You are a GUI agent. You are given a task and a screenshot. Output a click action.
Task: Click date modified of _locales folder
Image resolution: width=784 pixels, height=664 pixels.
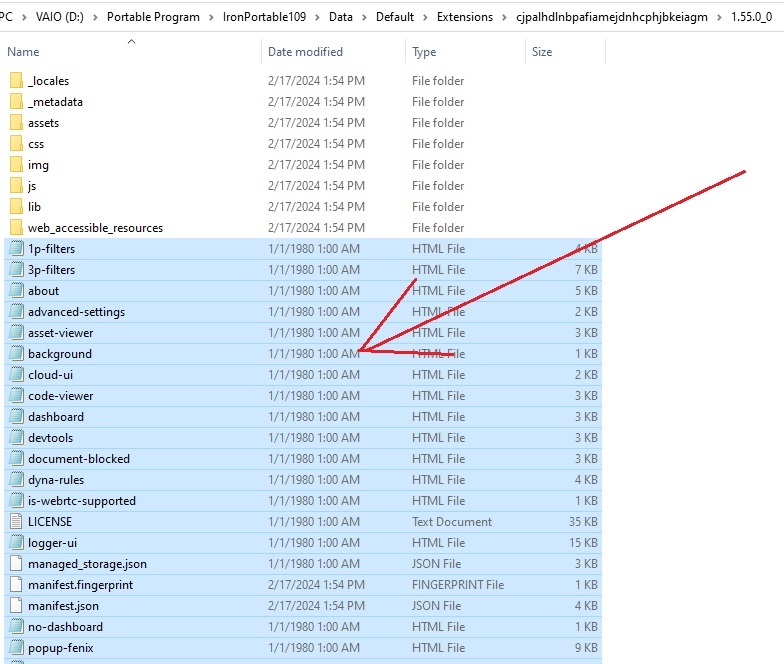point(316,80)
